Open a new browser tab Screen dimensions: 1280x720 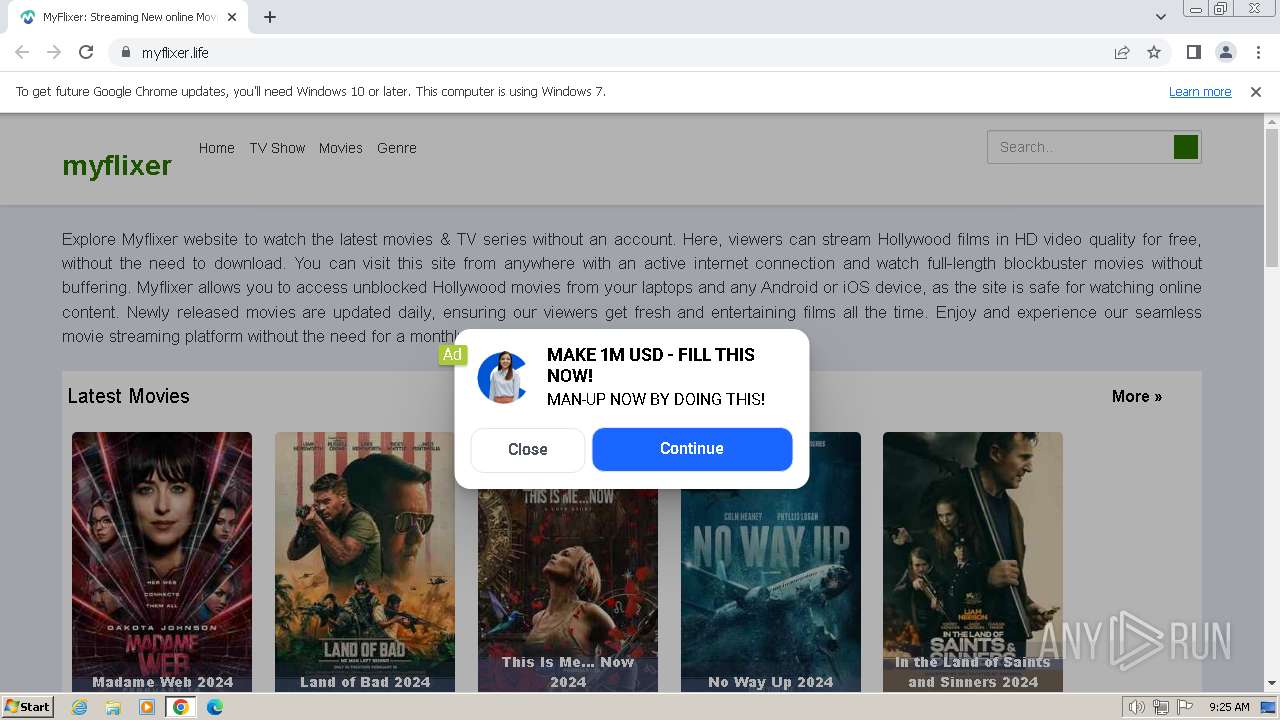(270, 17)
